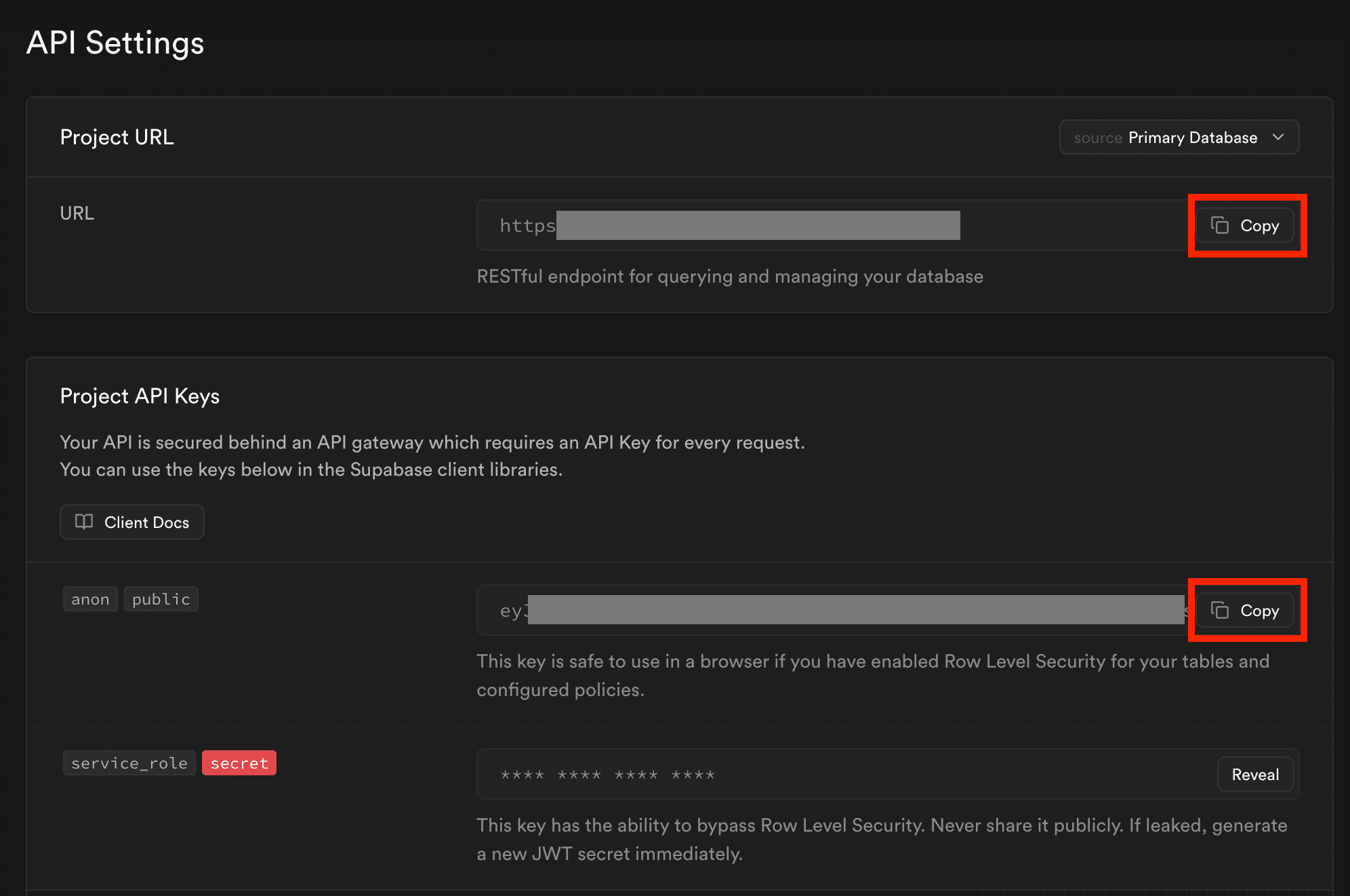Click the public tag label

pos(161,599)
